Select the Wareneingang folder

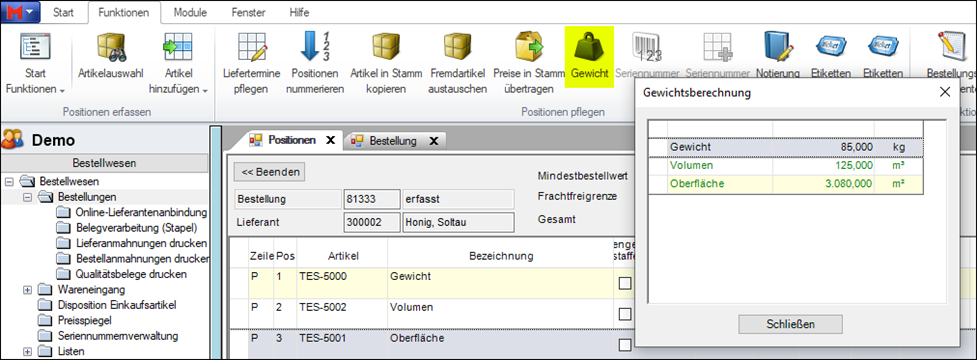click(x=91, y=290)
